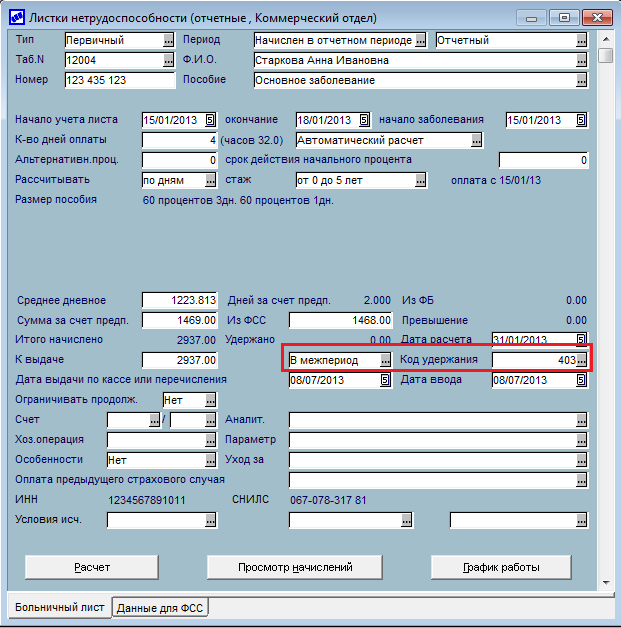Open calendar for начало заболевания date
621x628 pixels.
[581, 120]
